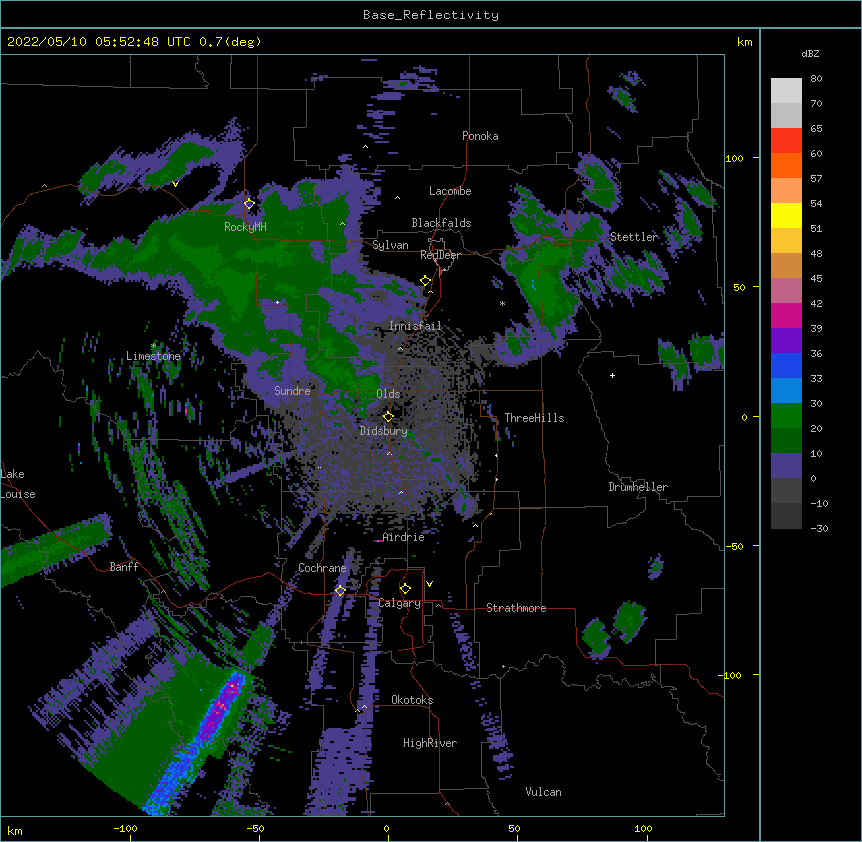Click the yellow V marker northwest of RockyMH
The height and width of the screenshot is (842, 862).
(175, 184)
